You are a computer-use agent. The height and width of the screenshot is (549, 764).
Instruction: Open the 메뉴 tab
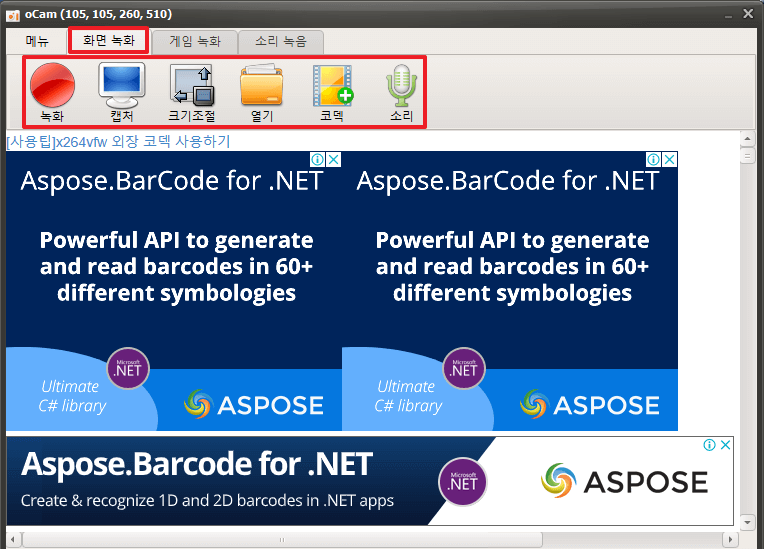(x=37, y=41)
